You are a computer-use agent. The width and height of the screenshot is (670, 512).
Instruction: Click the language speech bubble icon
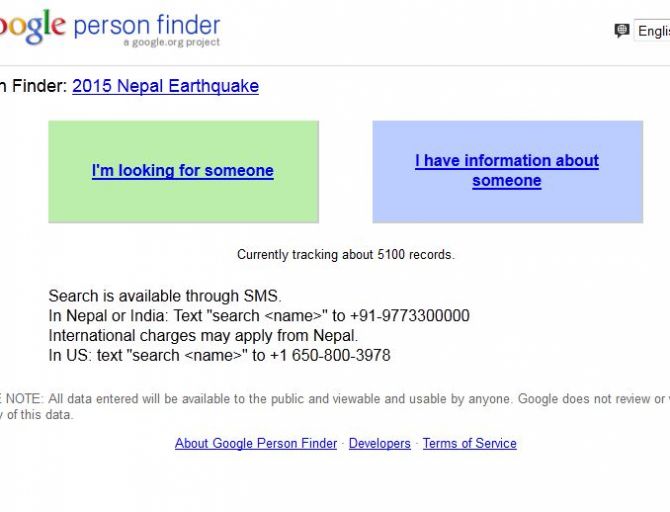point(621,31)
